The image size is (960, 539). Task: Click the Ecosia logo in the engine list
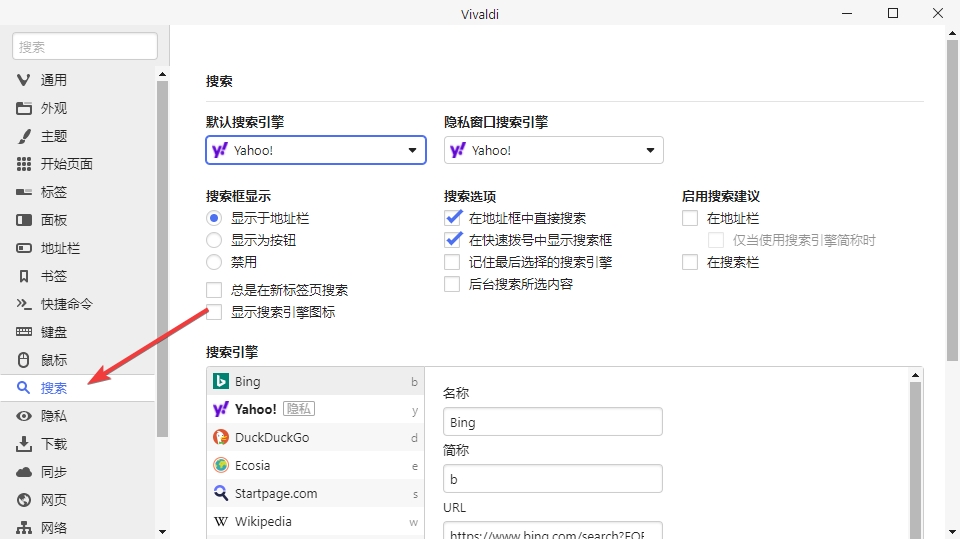pos(220,466)
